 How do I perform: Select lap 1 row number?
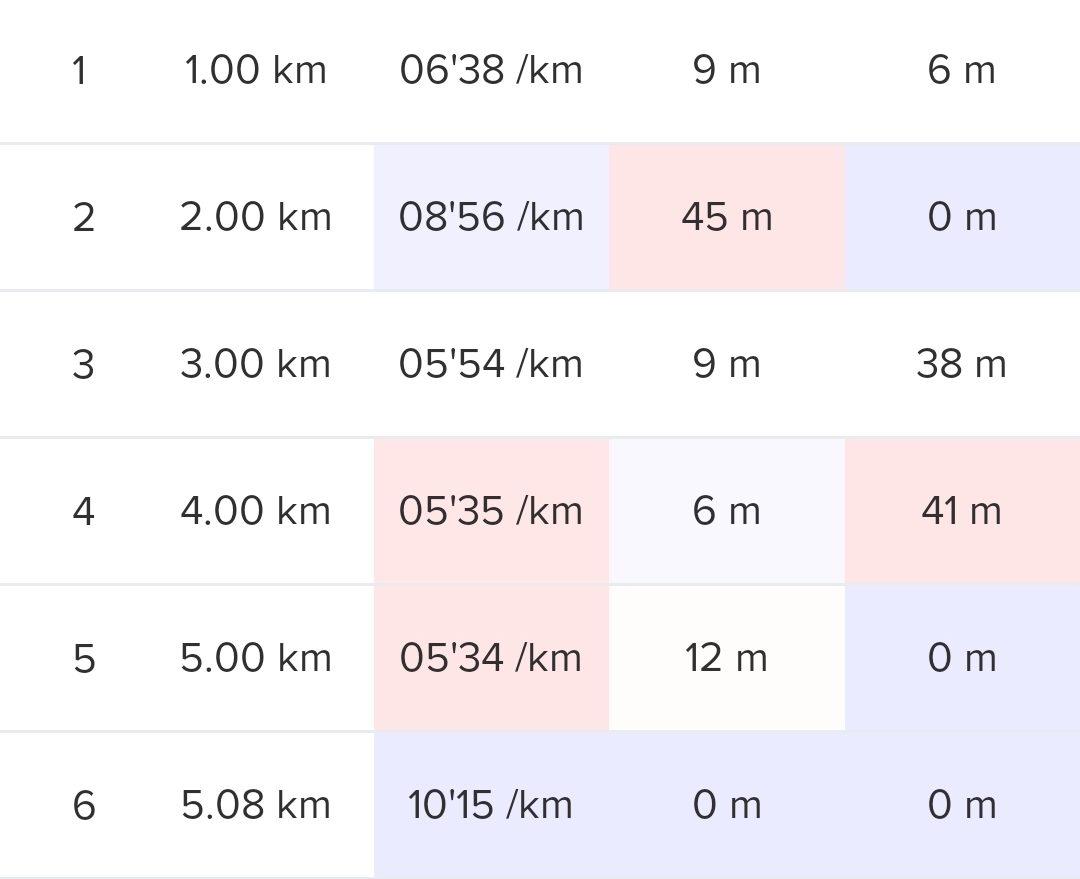(x=80, y=71)
